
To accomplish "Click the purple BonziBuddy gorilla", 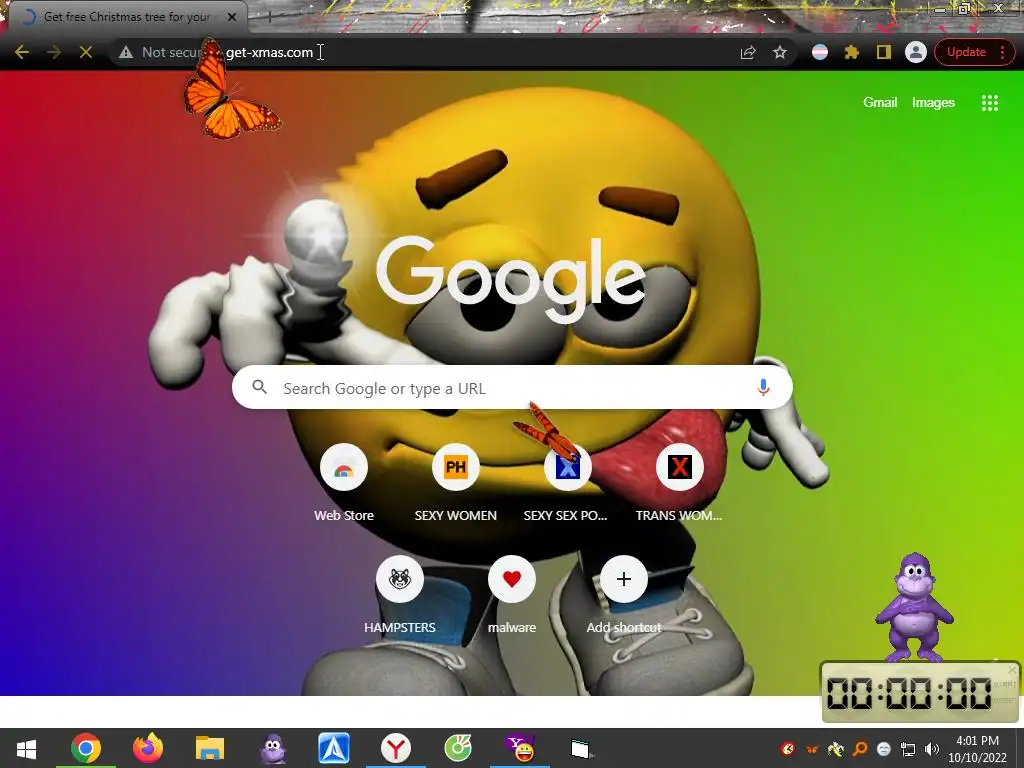I will coord(914,608).
